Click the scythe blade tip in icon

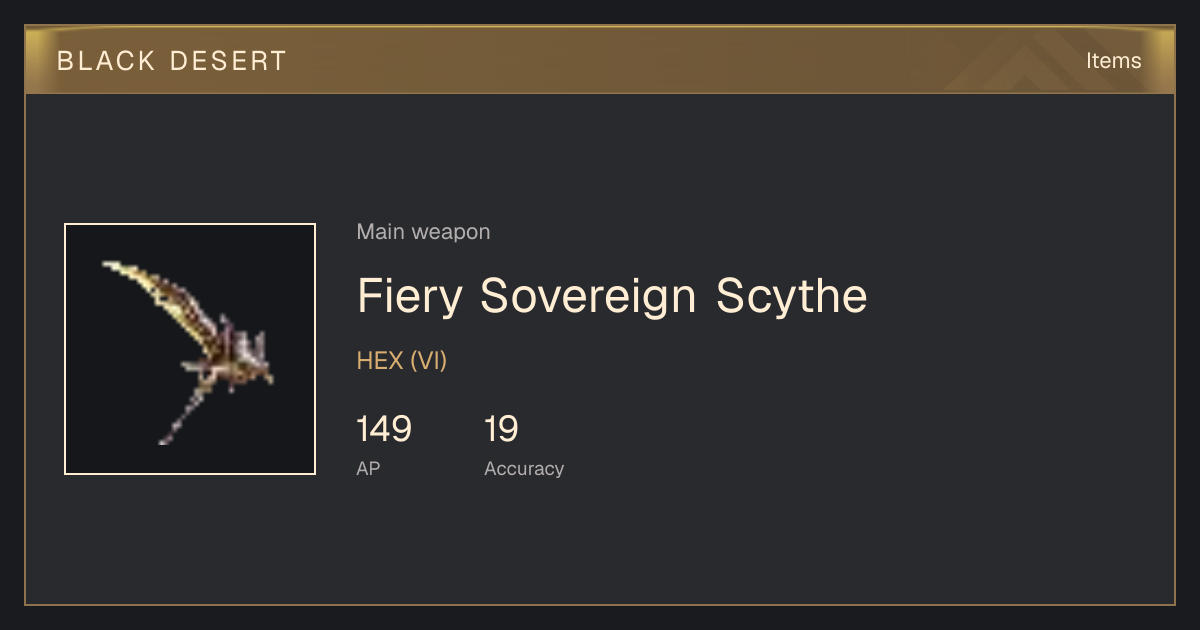[x=112, y=267]
